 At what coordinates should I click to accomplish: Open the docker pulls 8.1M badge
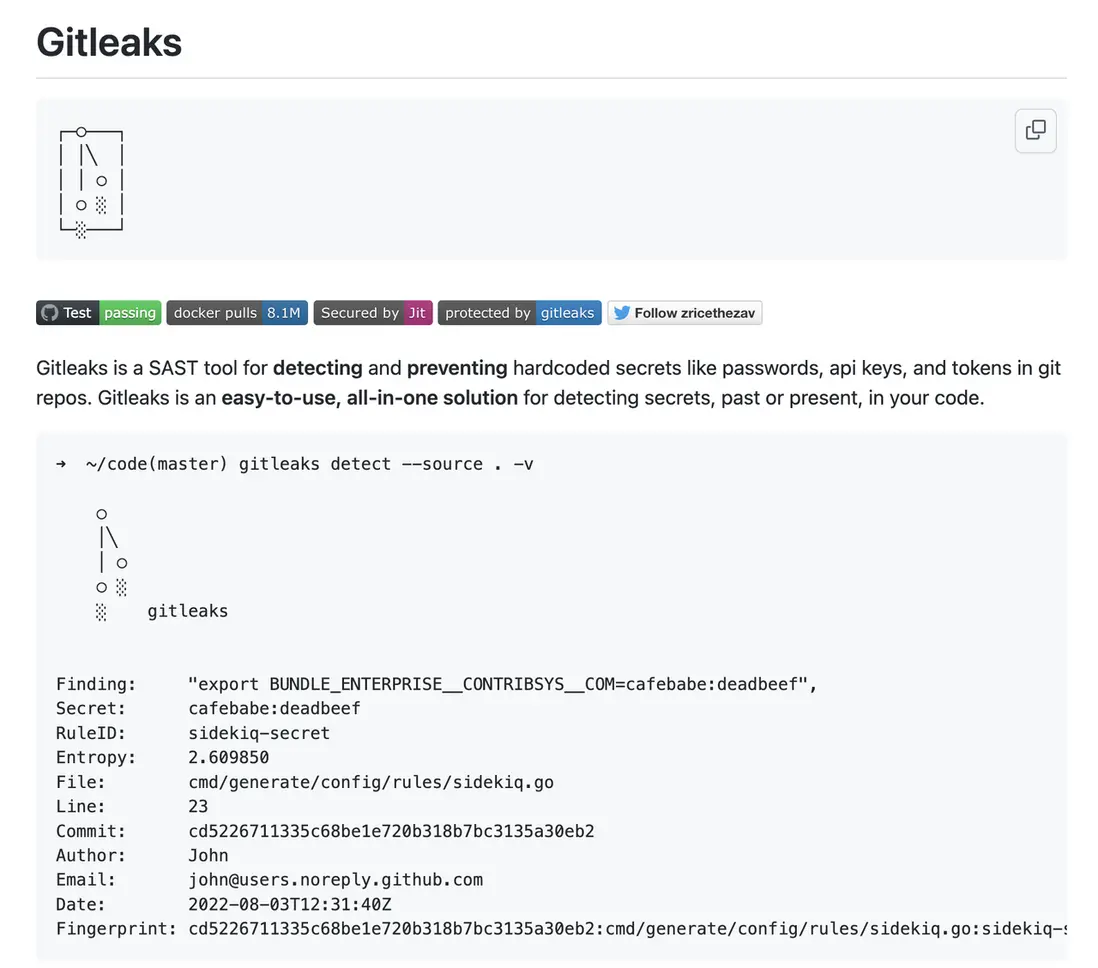[236, 313]
